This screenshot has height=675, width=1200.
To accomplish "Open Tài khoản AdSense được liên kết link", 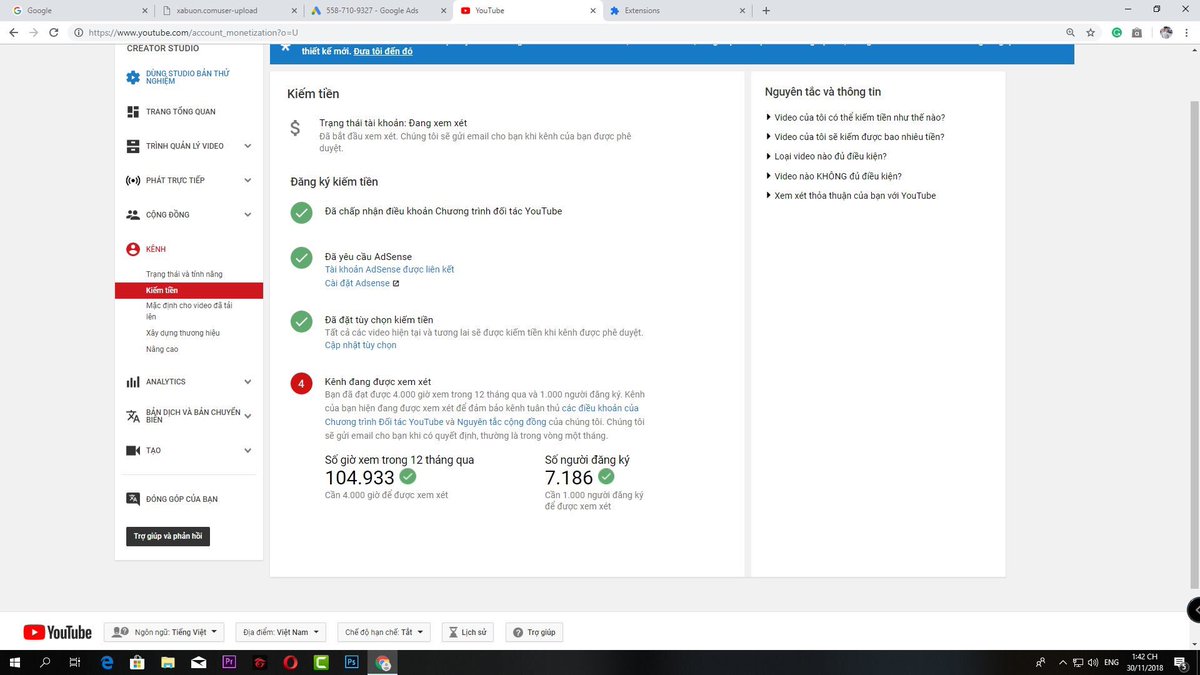I will [x=389, y=270].
